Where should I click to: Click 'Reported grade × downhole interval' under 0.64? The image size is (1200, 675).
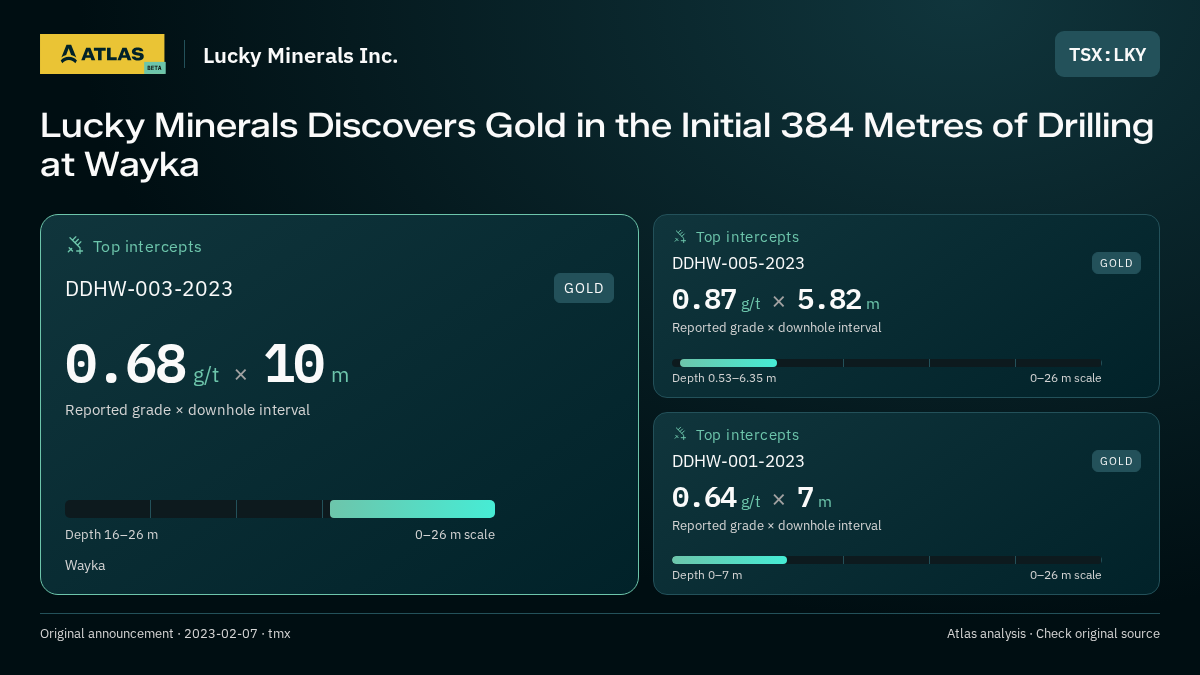pos(777,525)
